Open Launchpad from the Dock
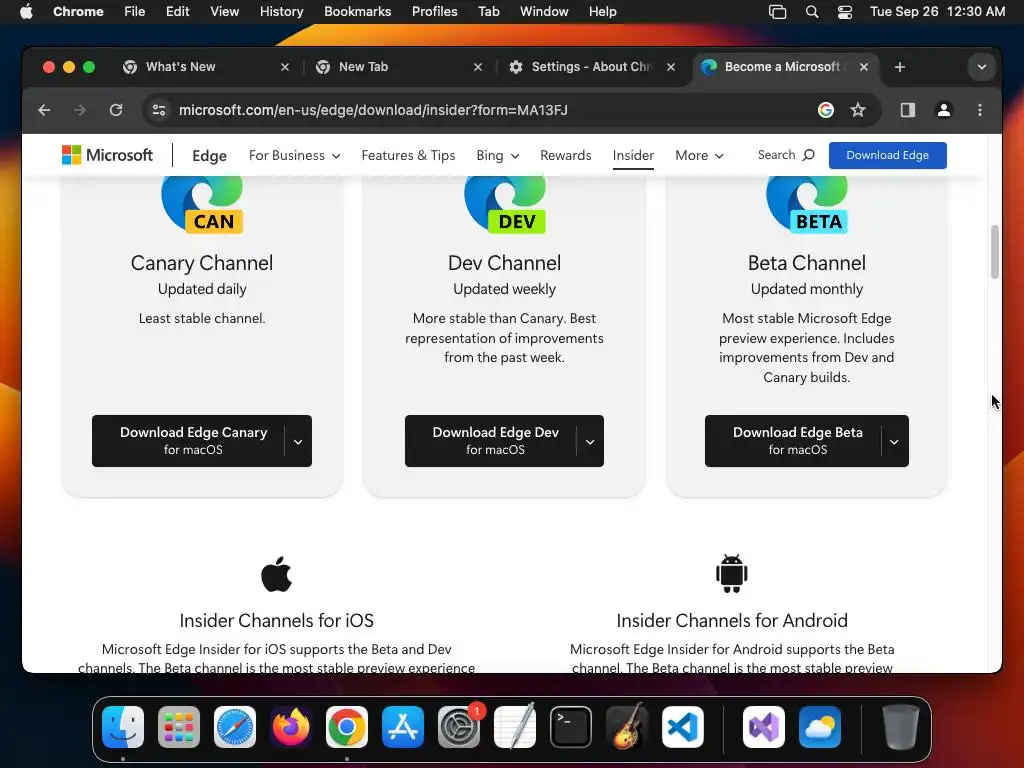 point(179,727)
